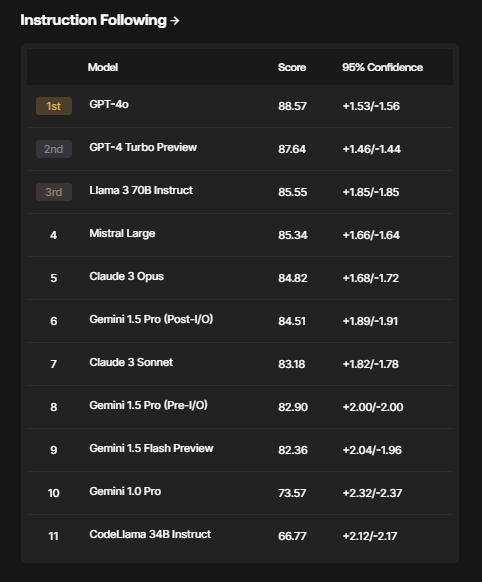Click Claude 3 Opus model name
Viewport: 482px width, 582px height.
[x=127, y=277]
